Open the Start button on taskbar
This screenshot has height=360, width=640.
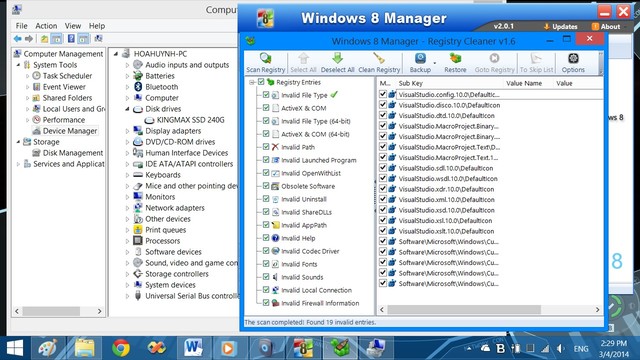coord(15,348)
